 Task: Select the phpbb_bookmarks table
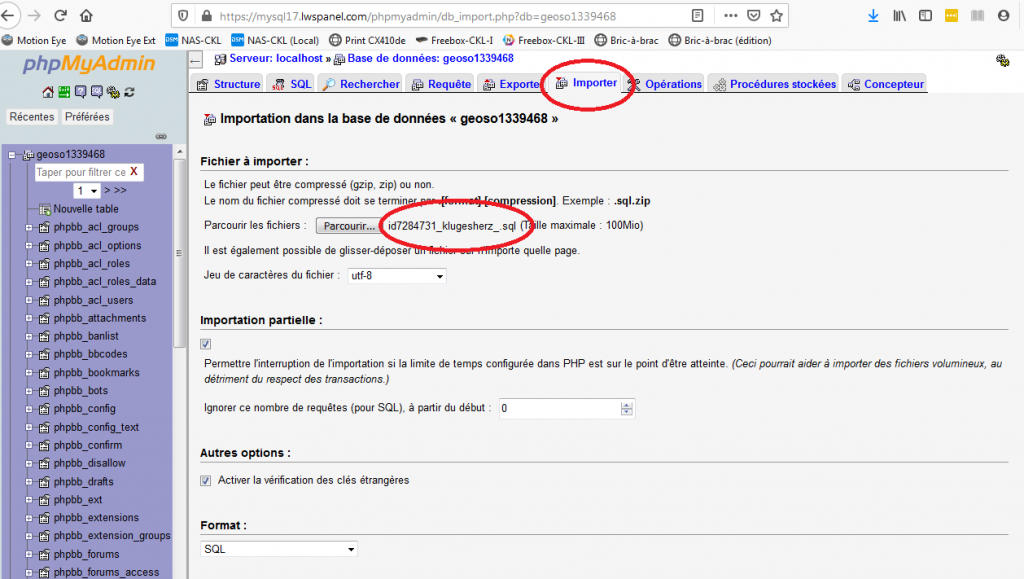click(97, 373)
